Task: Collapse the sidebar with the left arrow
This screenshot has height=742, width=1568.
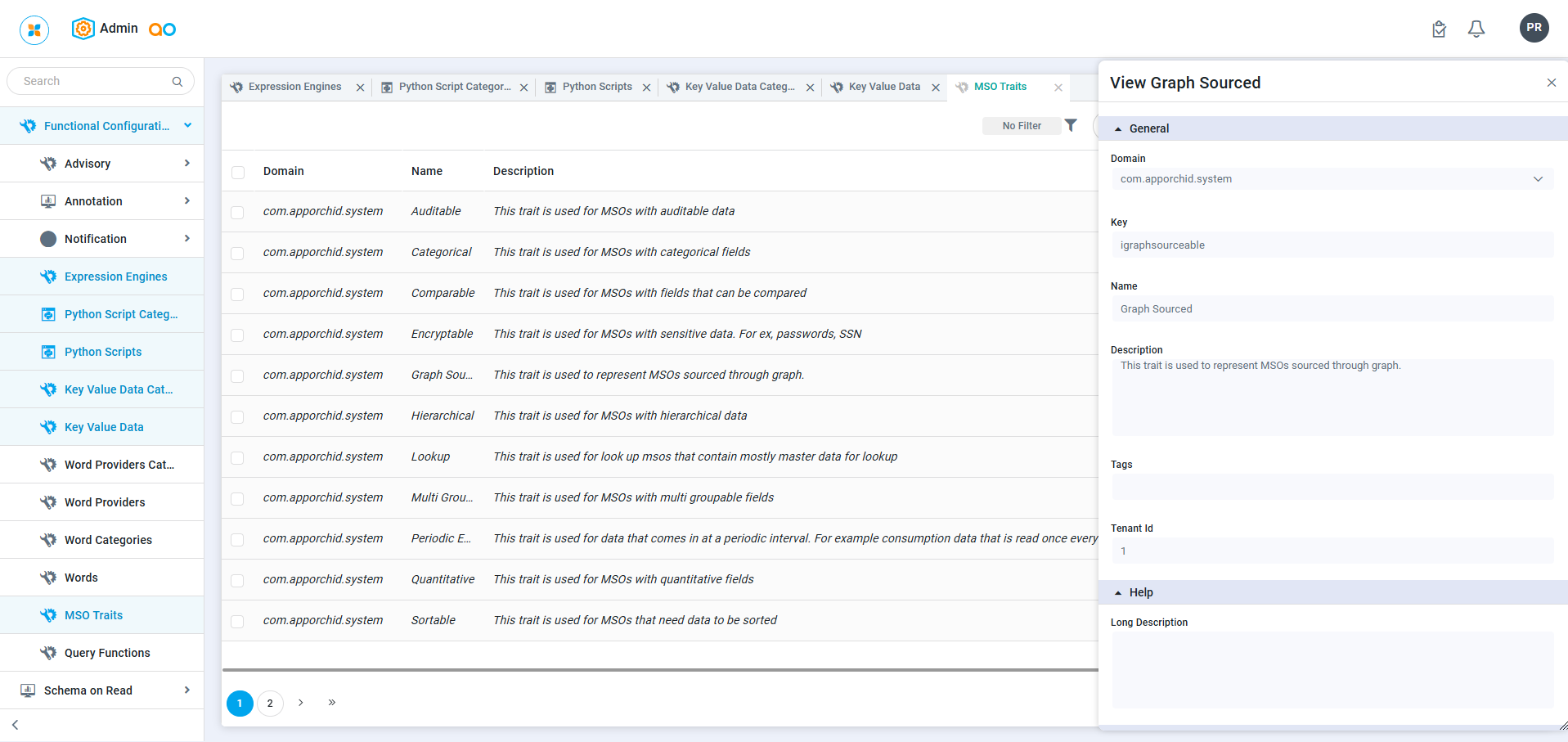Action: [16, 725]
